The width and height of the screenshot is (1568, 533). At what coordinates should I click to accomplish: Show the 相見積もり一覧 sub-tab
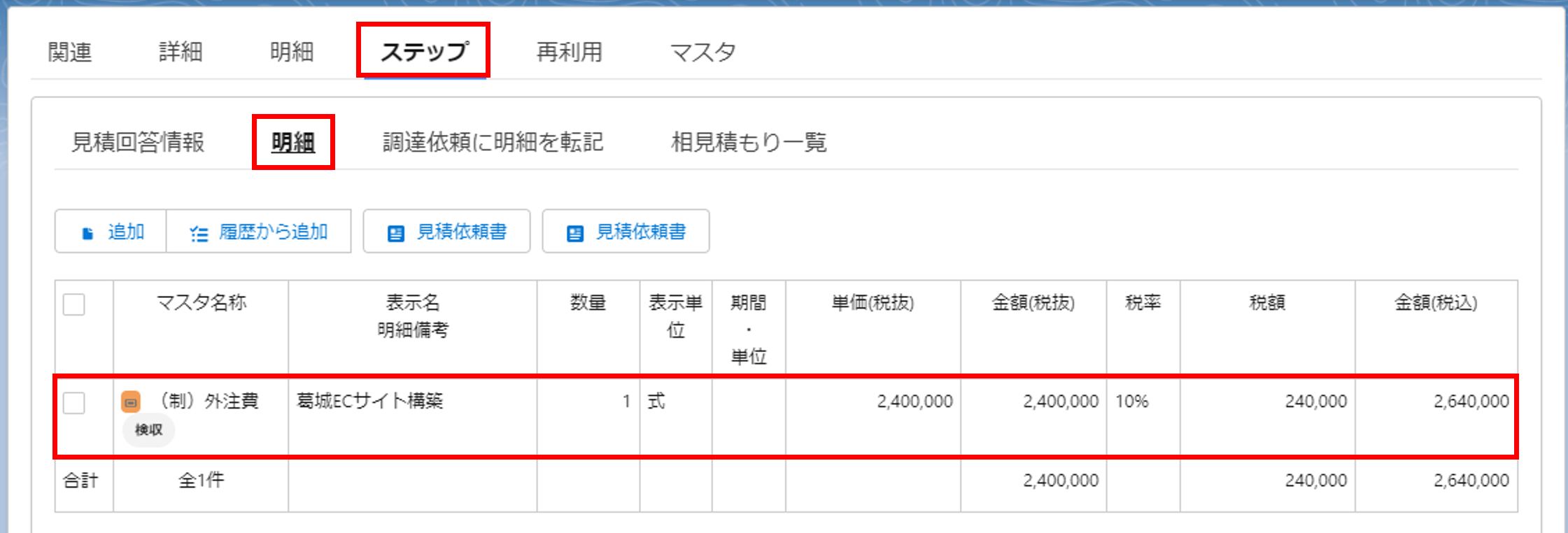(749, 143)
